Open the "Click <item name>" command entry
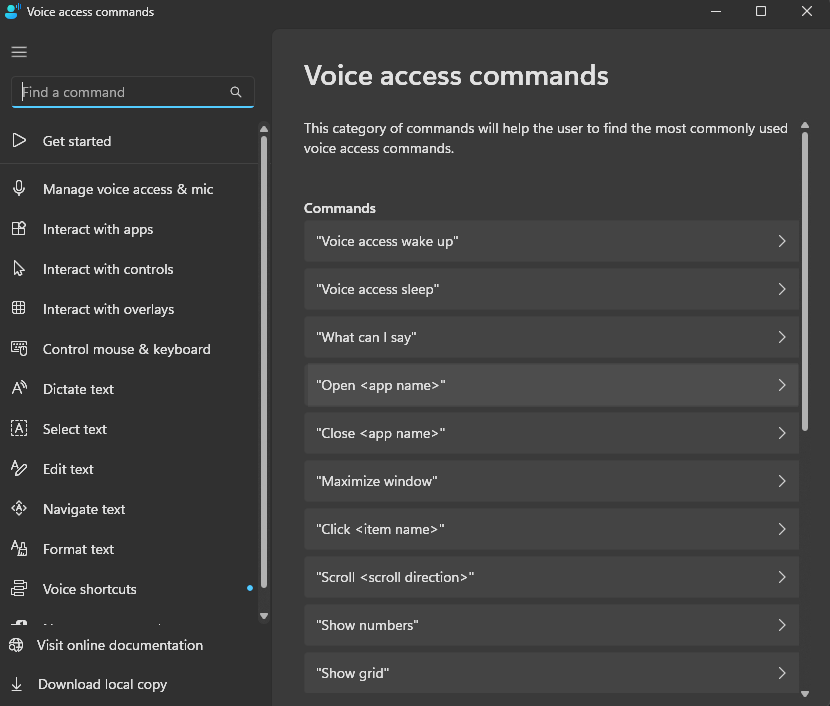This screenshot has height=706, width=830. (550, 529)
